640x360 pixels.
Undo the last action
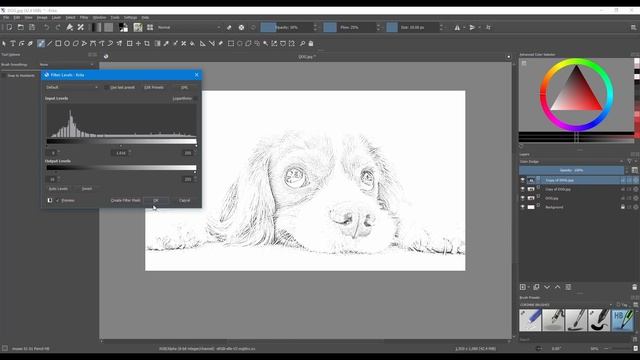coord(47,27)
